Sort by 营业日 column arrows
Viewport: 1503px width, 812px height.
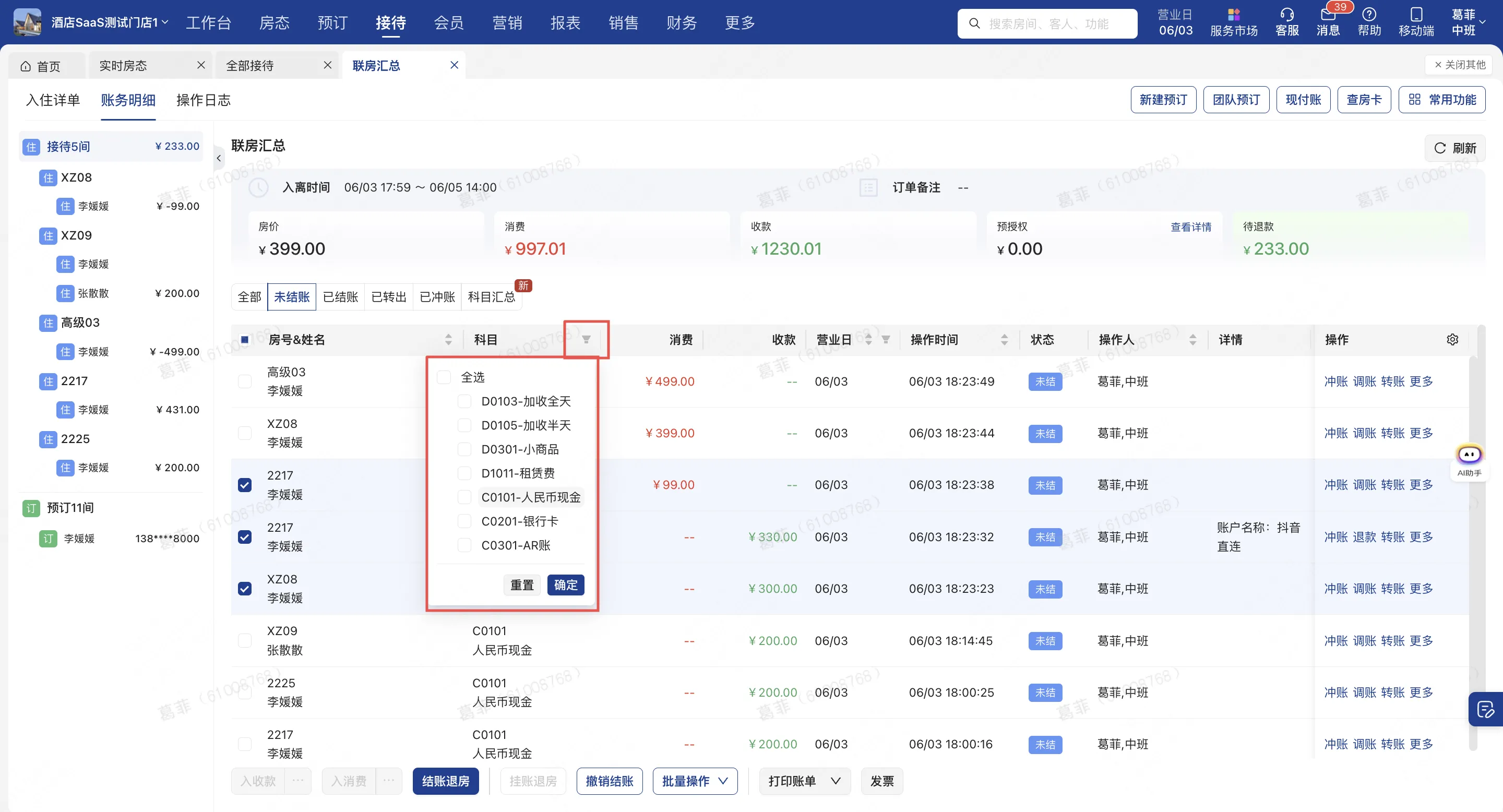(867, 340)
